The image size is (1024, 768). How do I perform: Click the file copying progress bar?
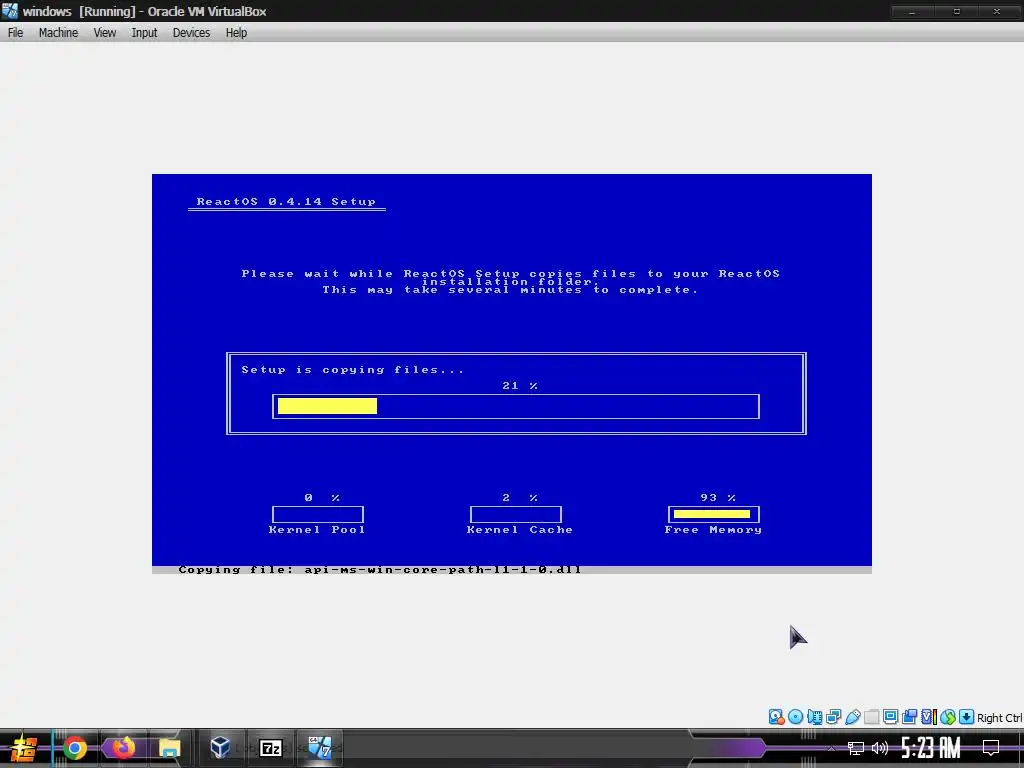click(516, 406)
